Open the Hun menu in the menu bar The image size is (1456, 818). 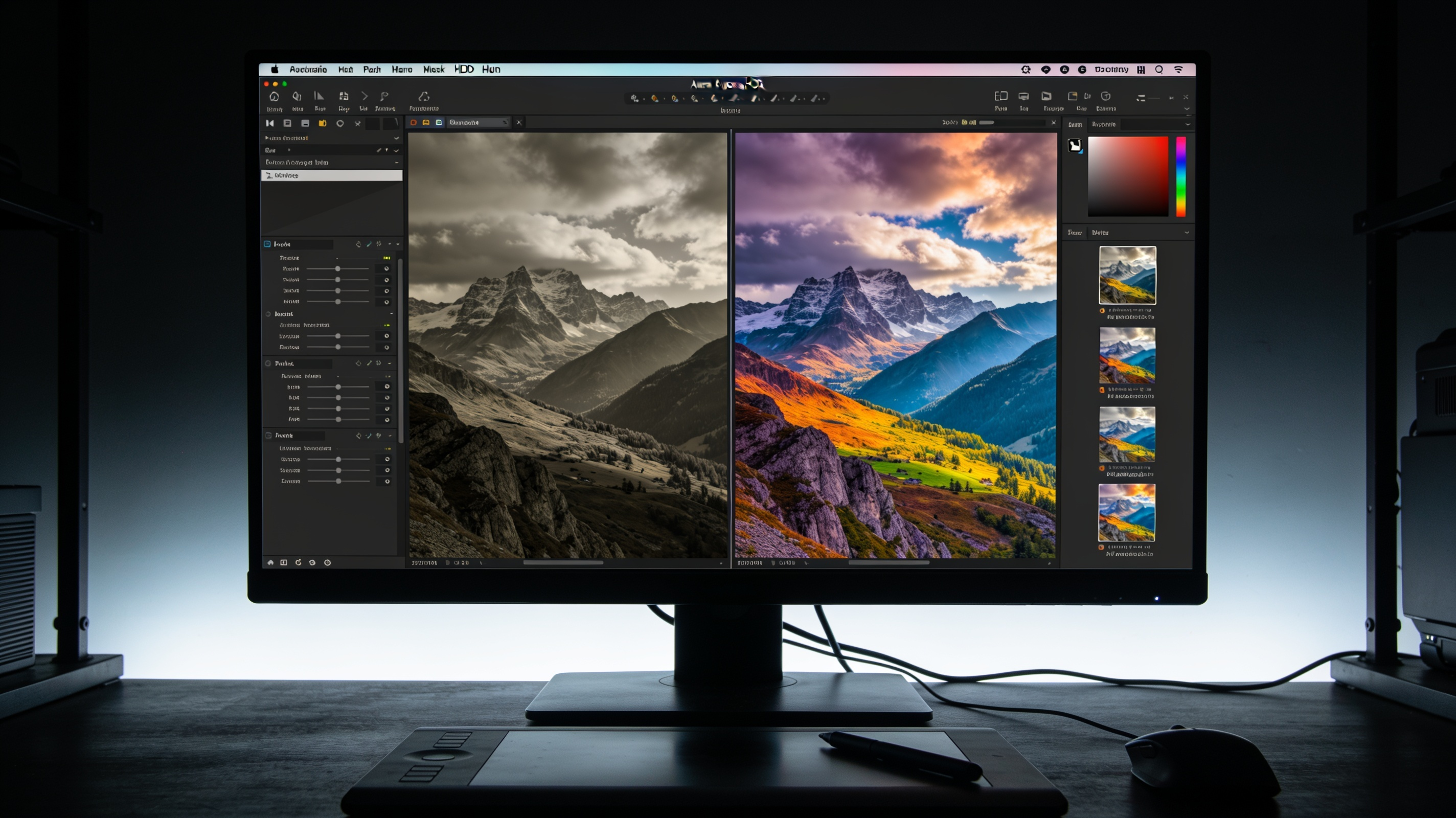[491, 70]
